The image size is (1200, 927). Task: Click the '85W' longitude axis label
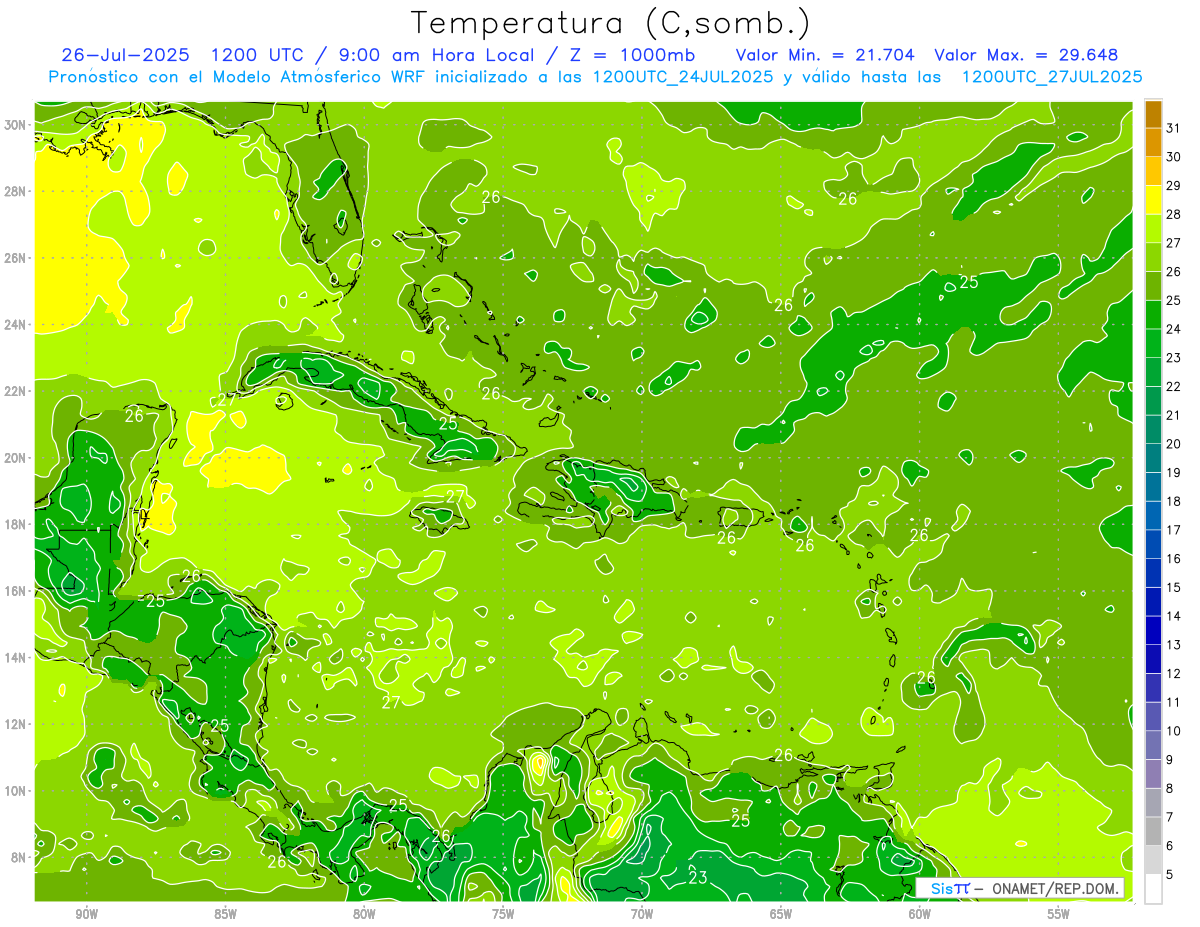[225, 913]
